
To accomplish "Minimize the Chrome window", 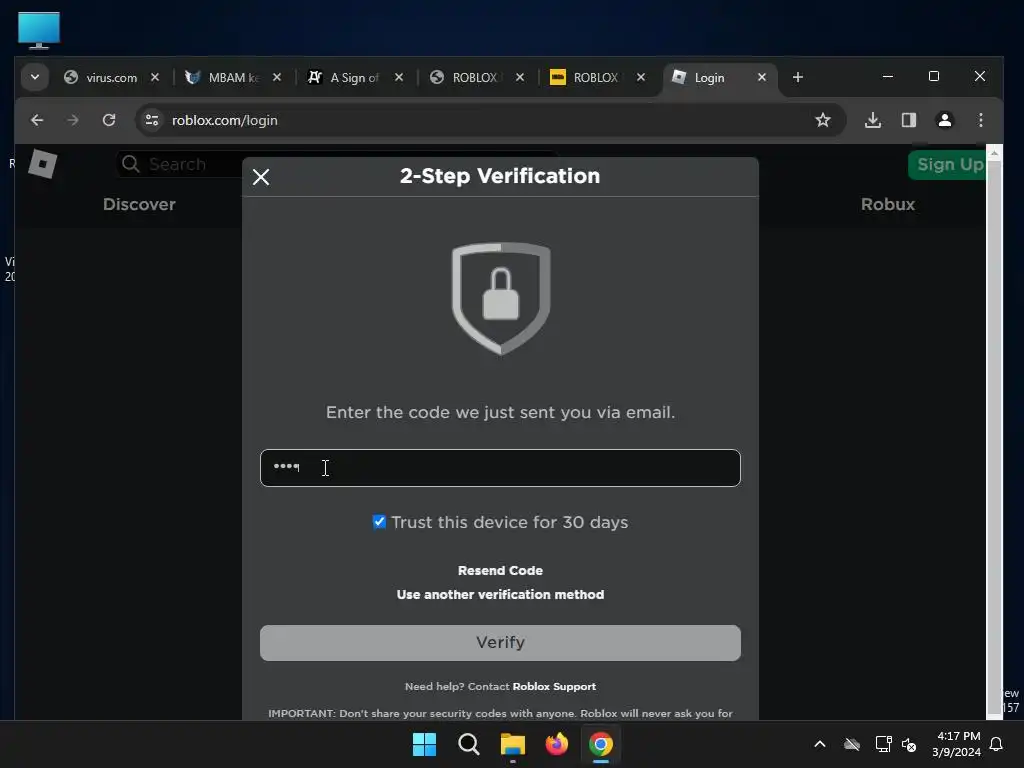I will coord(888,76).
